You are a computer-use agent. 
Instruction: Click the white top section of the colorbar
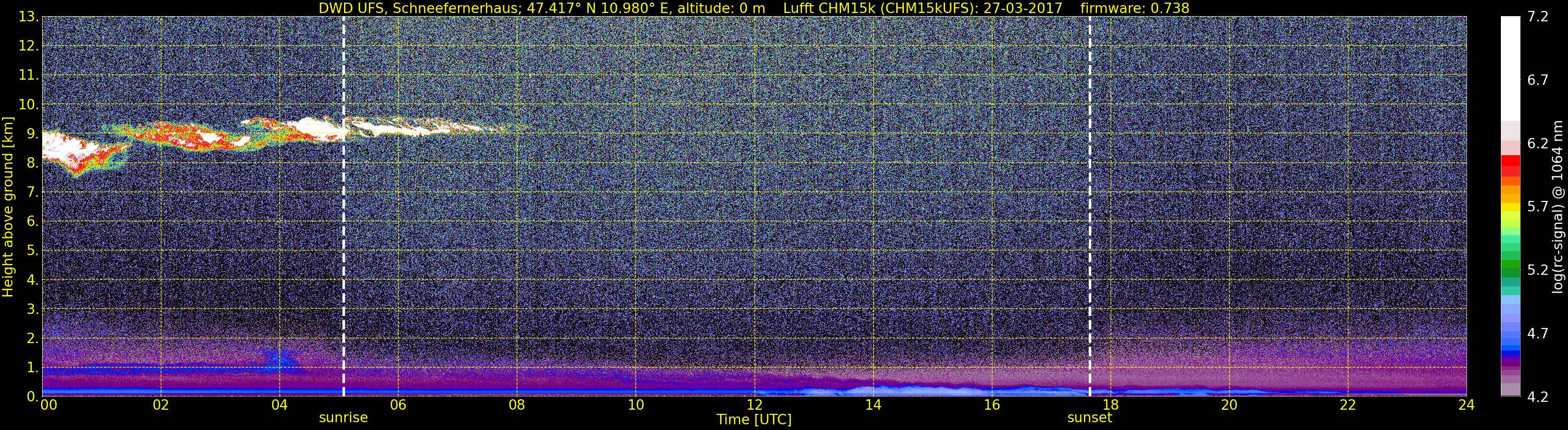(1510, 68)
